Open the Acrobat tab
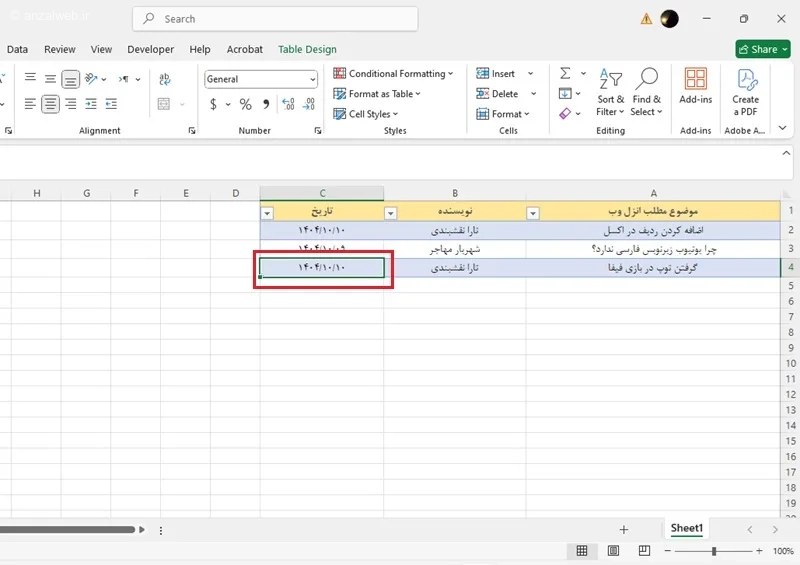 click(244, 50)
